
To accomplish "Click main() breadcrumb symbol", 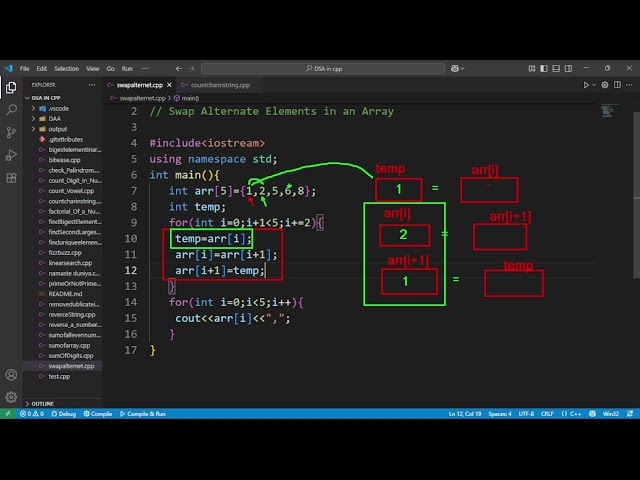I will [x=187, y=98].
